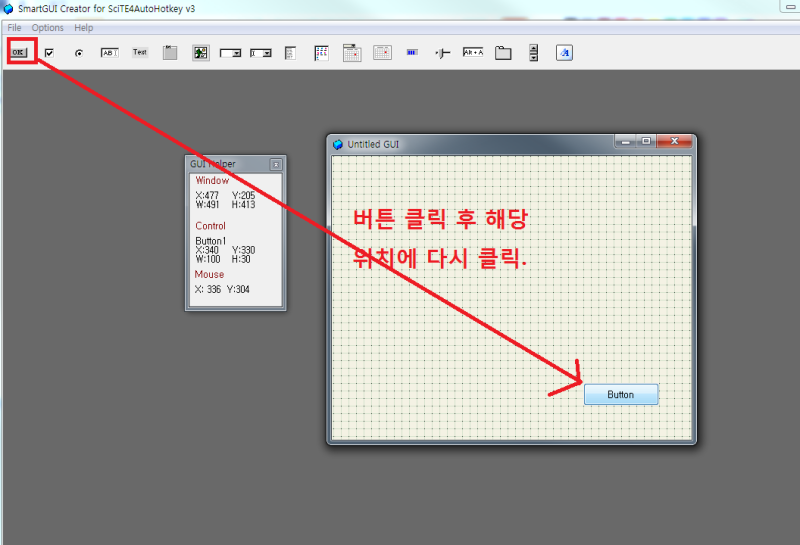
Task: Select the DateTime picker control tool
Action: pos(352,53)
